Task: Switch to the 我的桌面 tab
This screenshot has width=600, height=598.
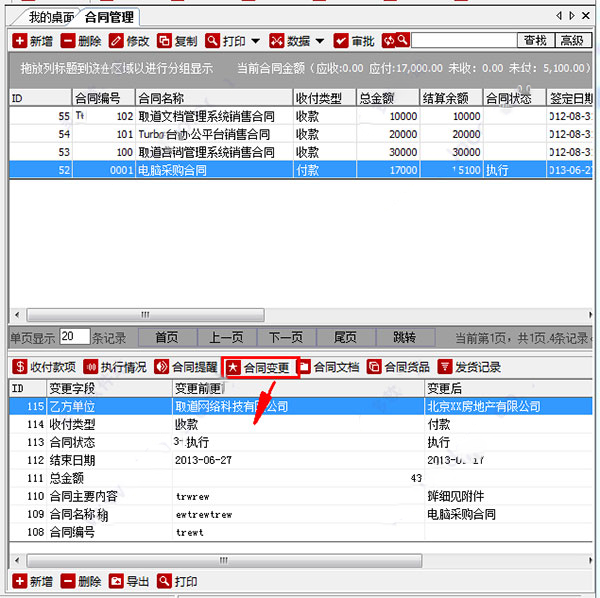Action: coord(52,17)
